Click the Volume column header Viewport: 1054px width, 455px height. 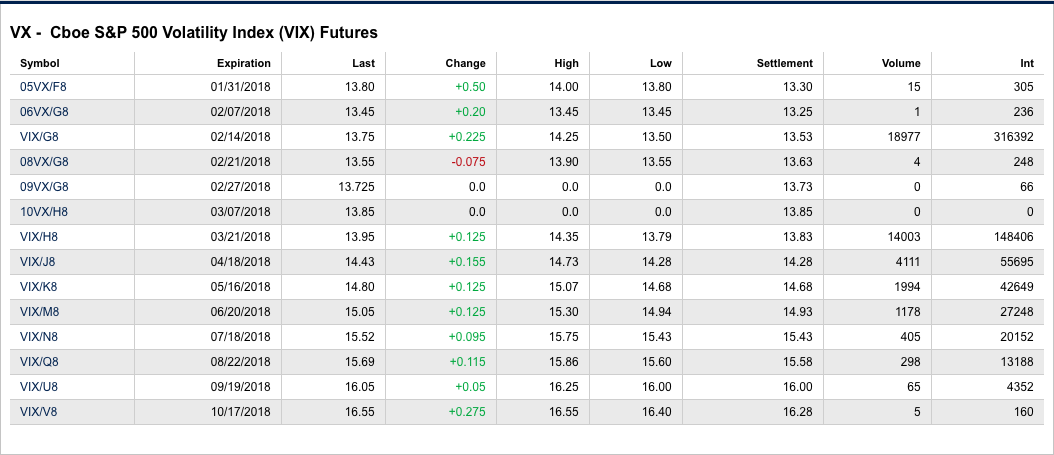pos(900,63)
